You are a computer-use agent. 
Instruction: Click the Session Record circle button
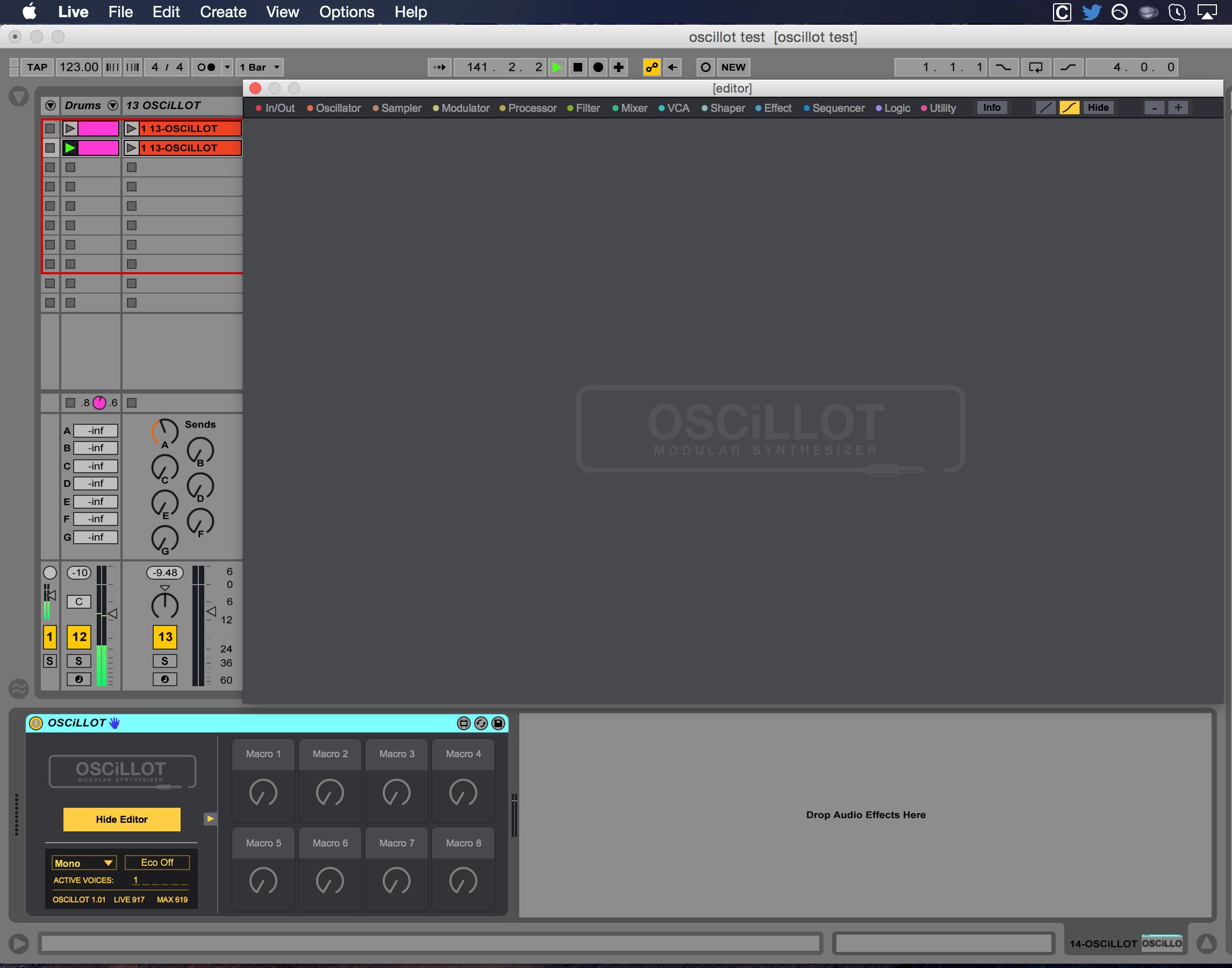pyautogui.click(x=705, y=67)
